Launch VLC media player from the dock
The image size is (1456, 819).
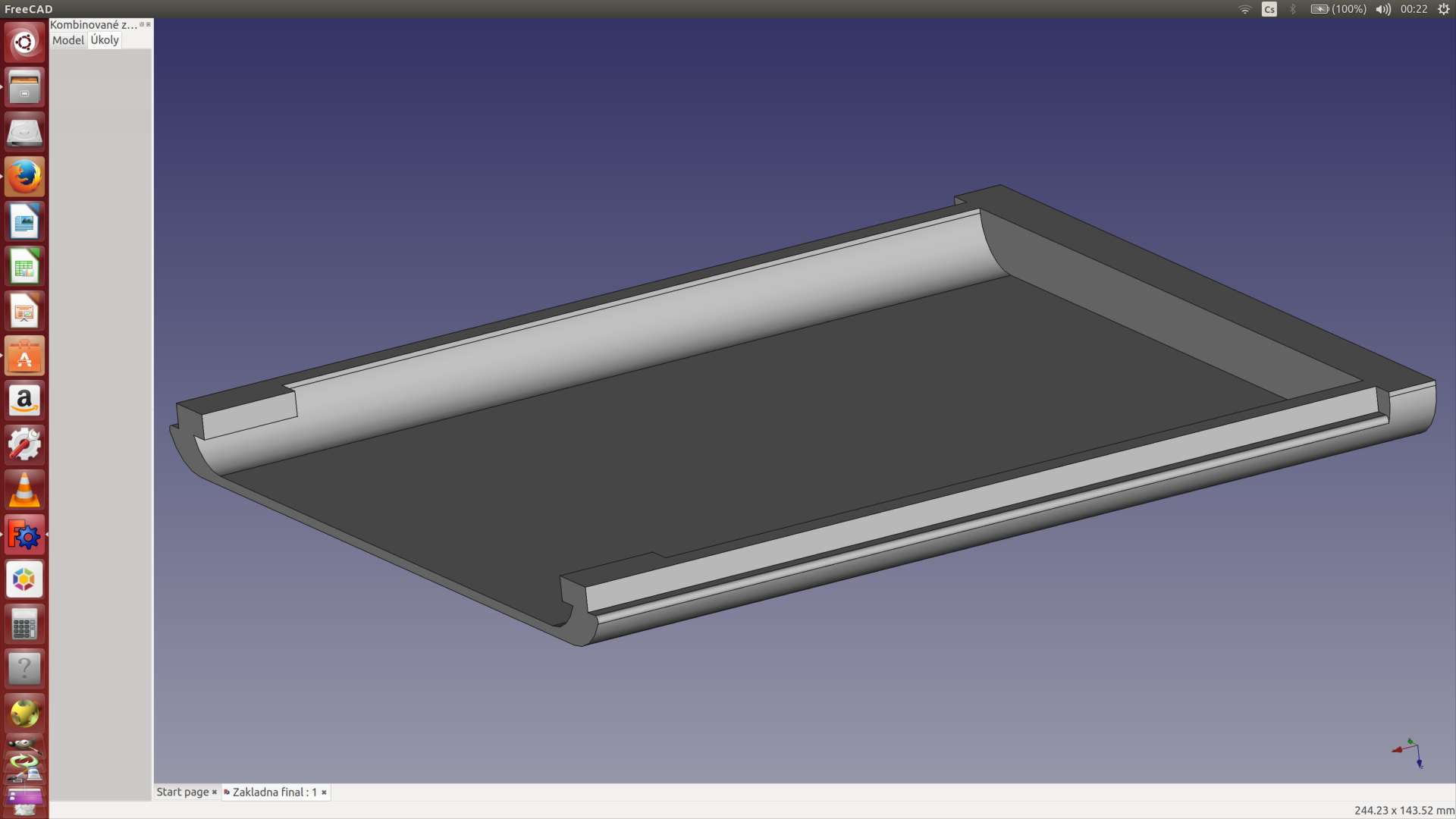(24, 490)
